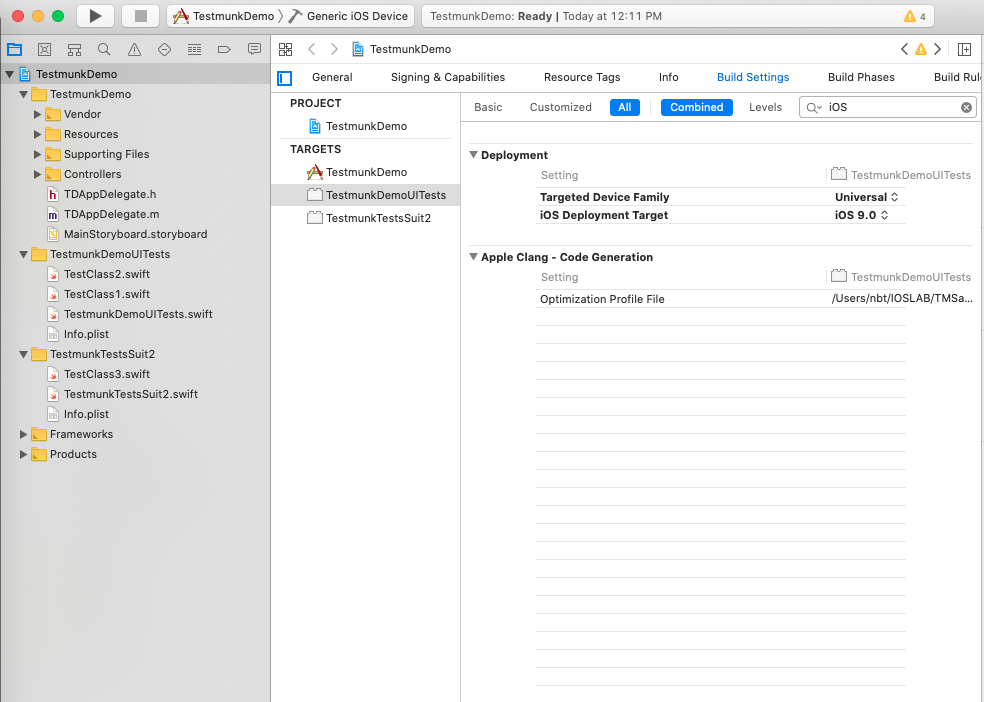Go back in editor history
This screenshot has height=702, width=984.
point(312,50)
